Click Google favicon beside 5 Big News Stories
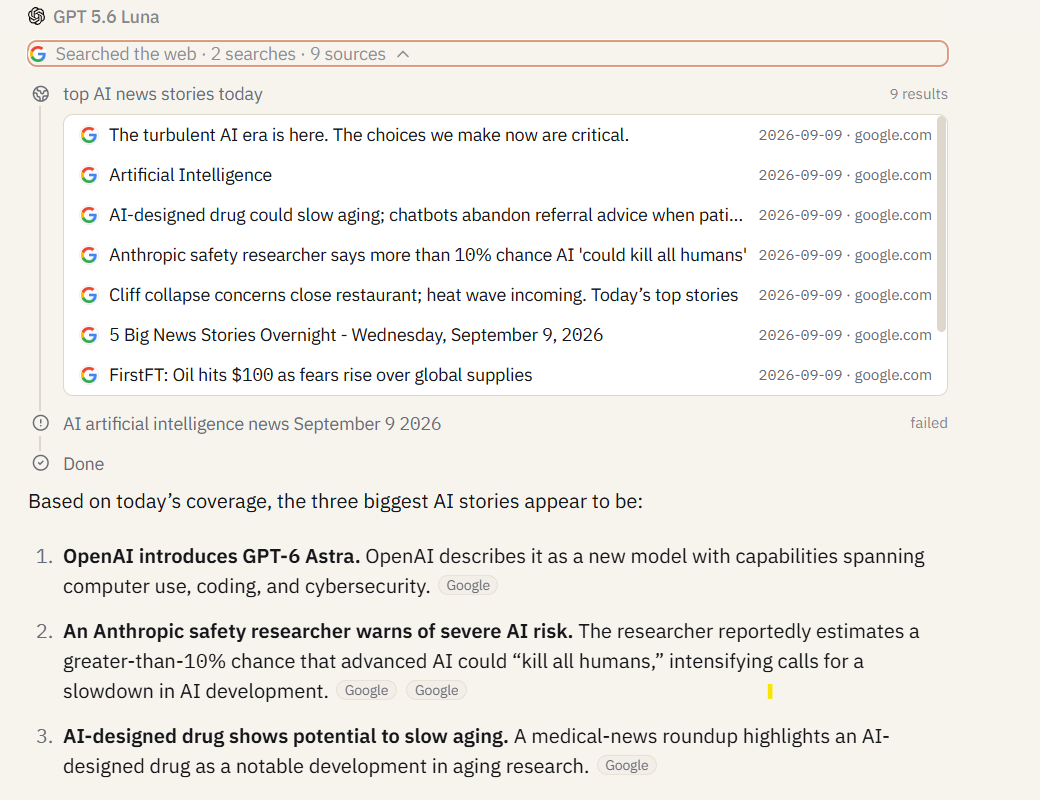1040x800 pixels. pos(89,335)
